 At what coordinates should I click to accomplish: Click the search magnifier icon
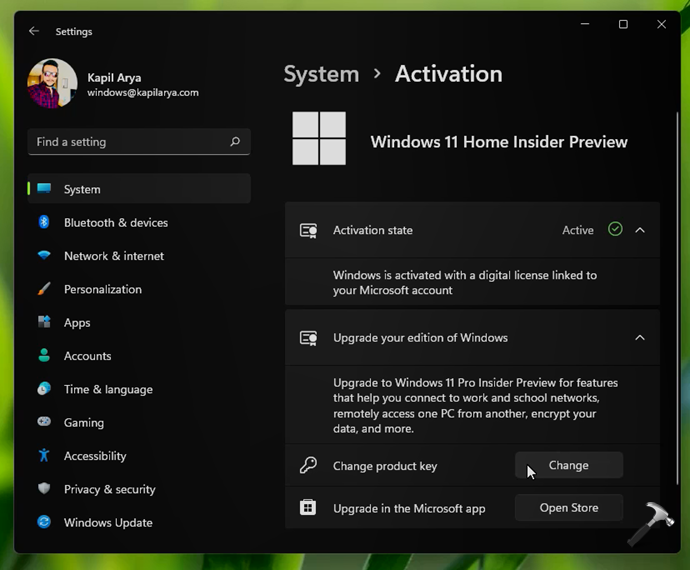point(235,142)
